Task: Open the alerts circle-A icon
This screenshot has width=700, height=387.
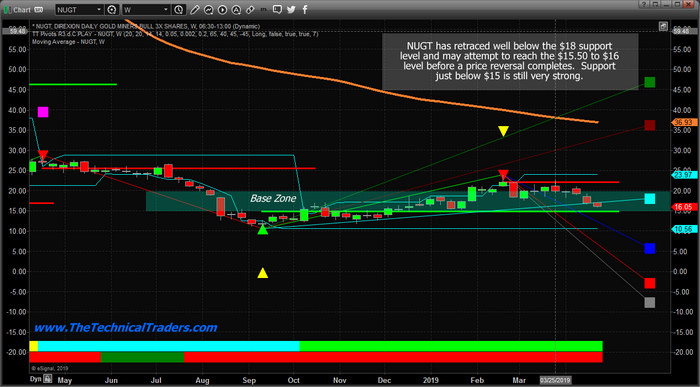Action: point(236,10)
